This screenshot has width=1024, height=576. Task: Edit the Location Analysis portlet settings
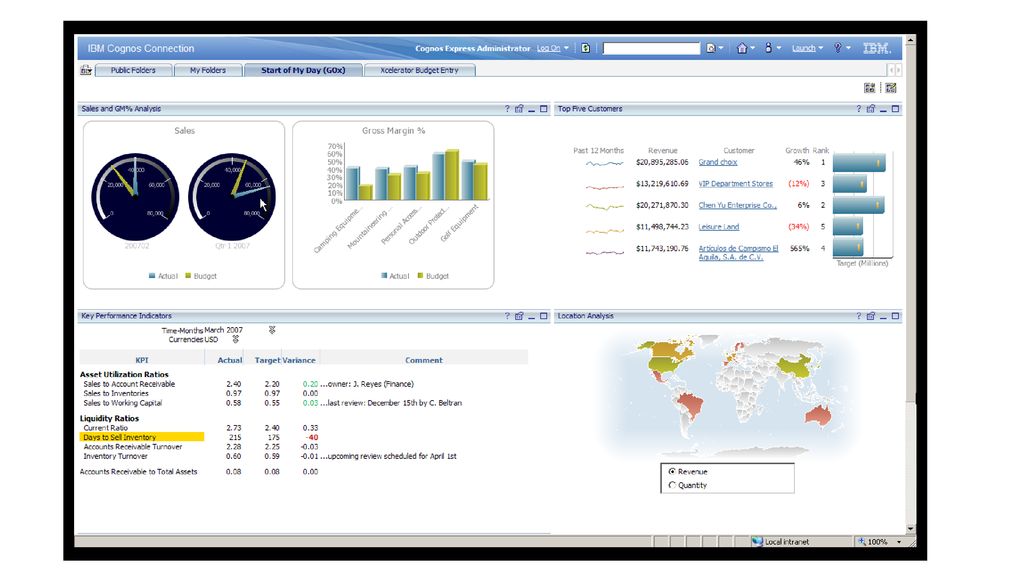(871, 316)
